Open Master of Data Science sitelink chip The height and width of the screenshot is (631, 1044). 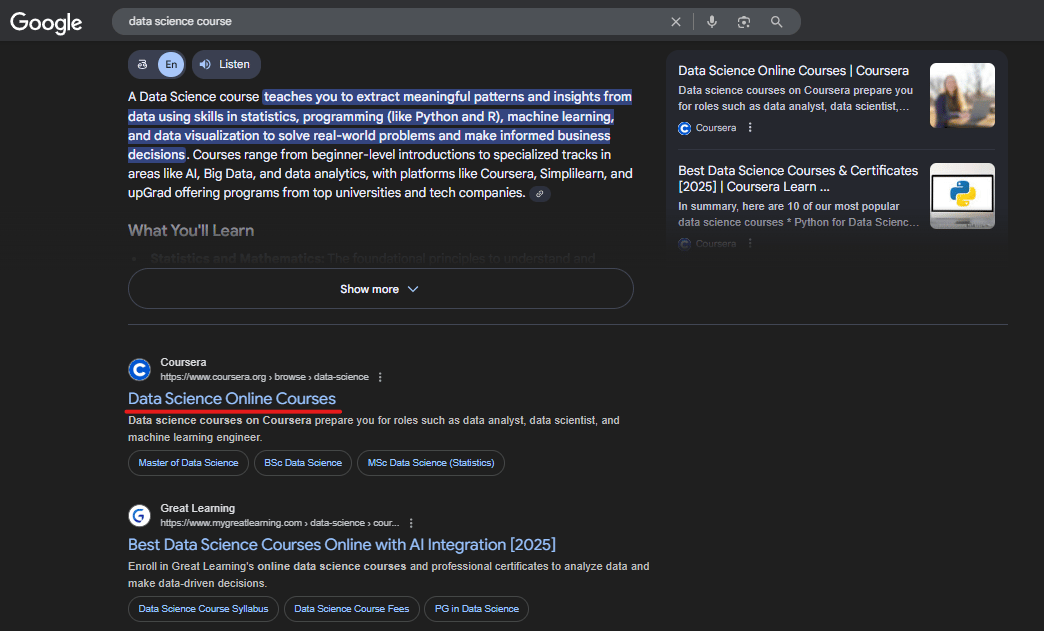[x=188, y=463]
